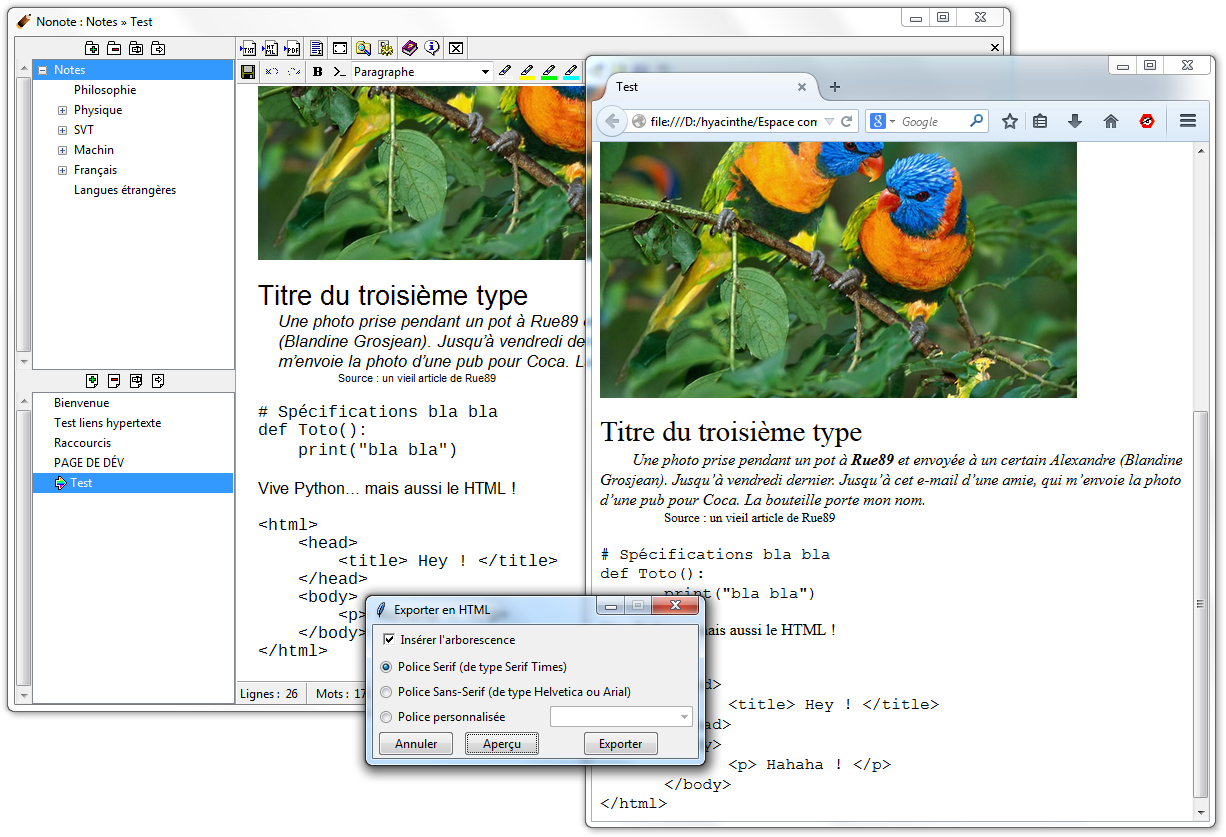
Task: Open the Paragraphe style dropdown
Action: 422,72
